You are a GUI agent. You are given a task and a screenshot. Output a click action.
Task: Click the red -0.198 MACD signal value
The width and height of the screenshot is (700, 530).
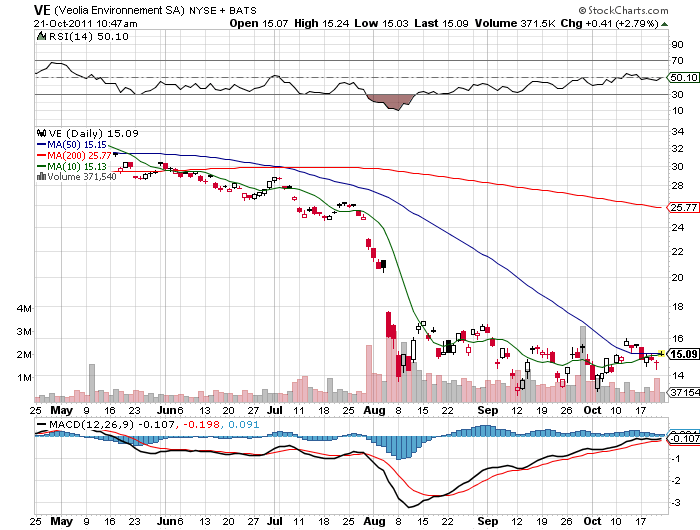point(200,424)
